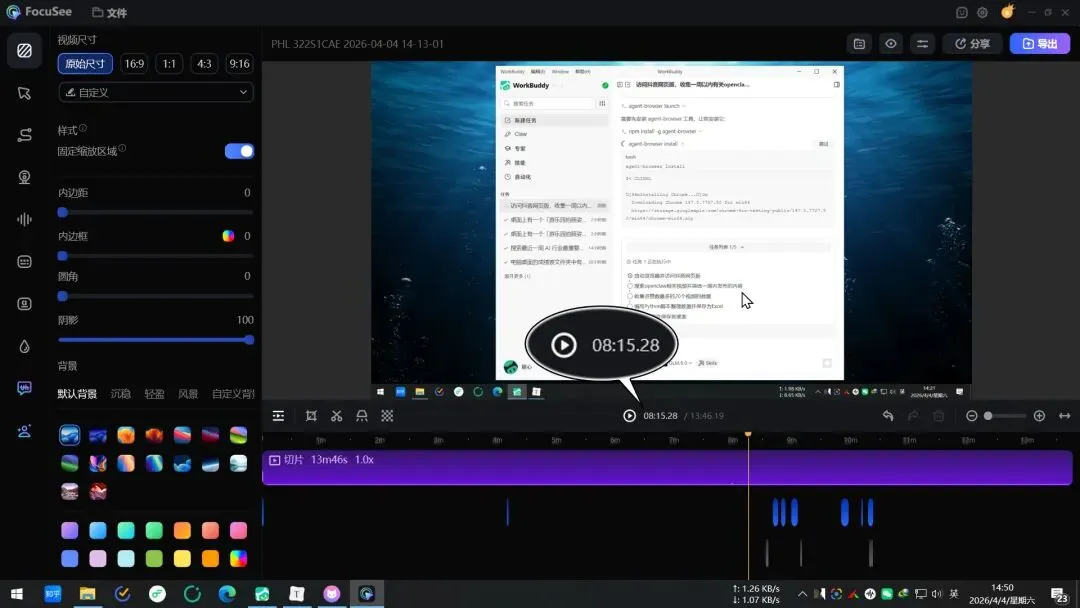This screenshot has height=608, width=1080.
Task: Open the timeline track settings icon
Action: click(x=278, y=416)
